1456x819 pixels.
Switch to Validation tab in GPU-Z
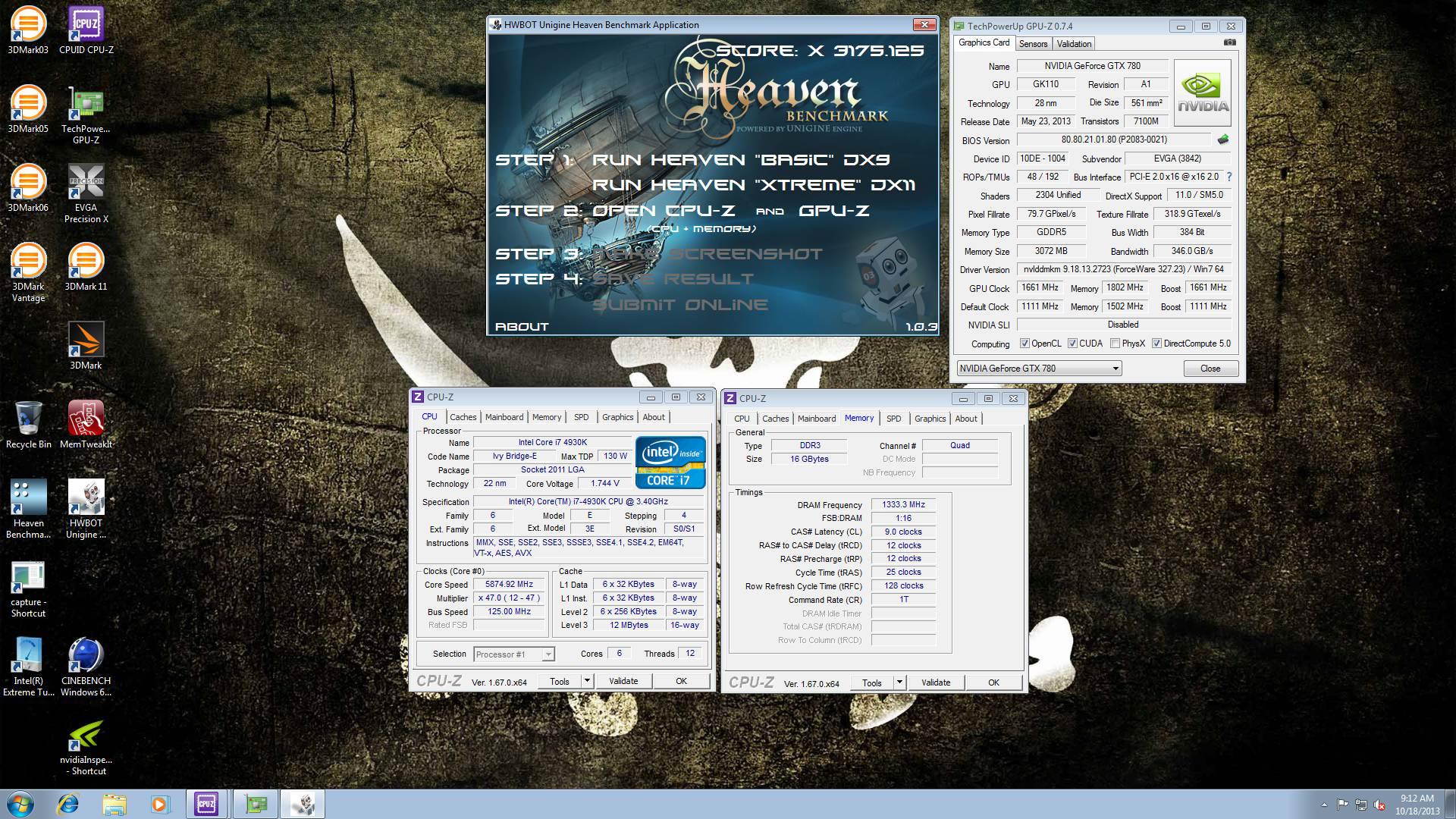[1074, 44]
